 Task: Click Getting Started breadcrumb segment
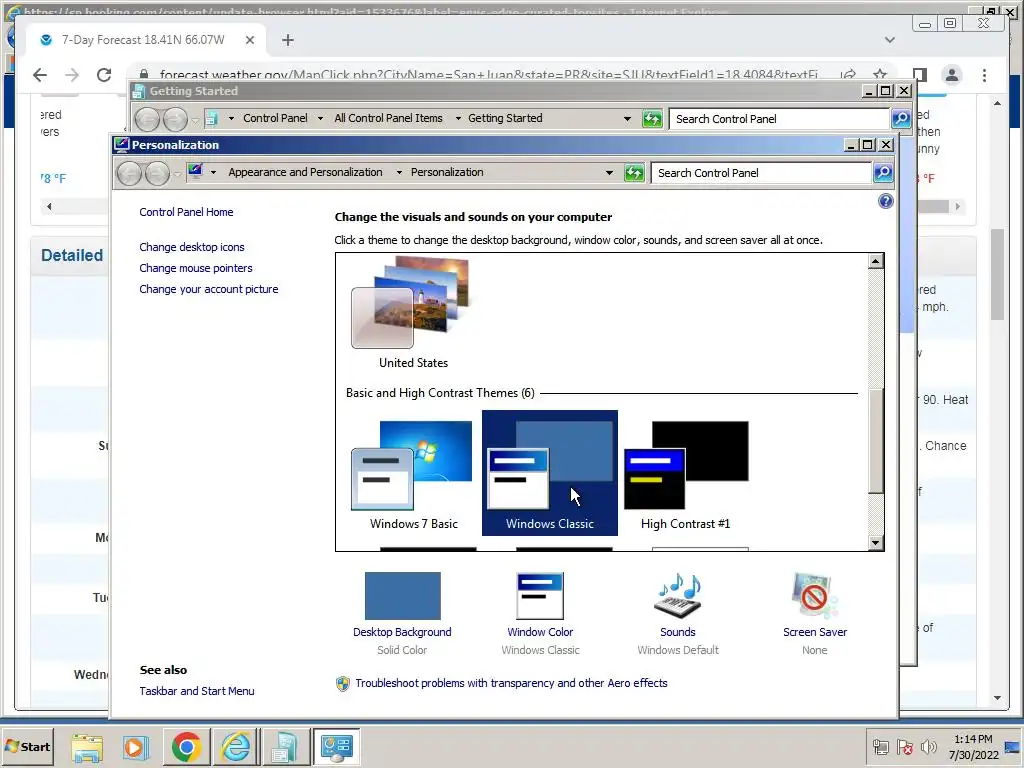(505, 118)
